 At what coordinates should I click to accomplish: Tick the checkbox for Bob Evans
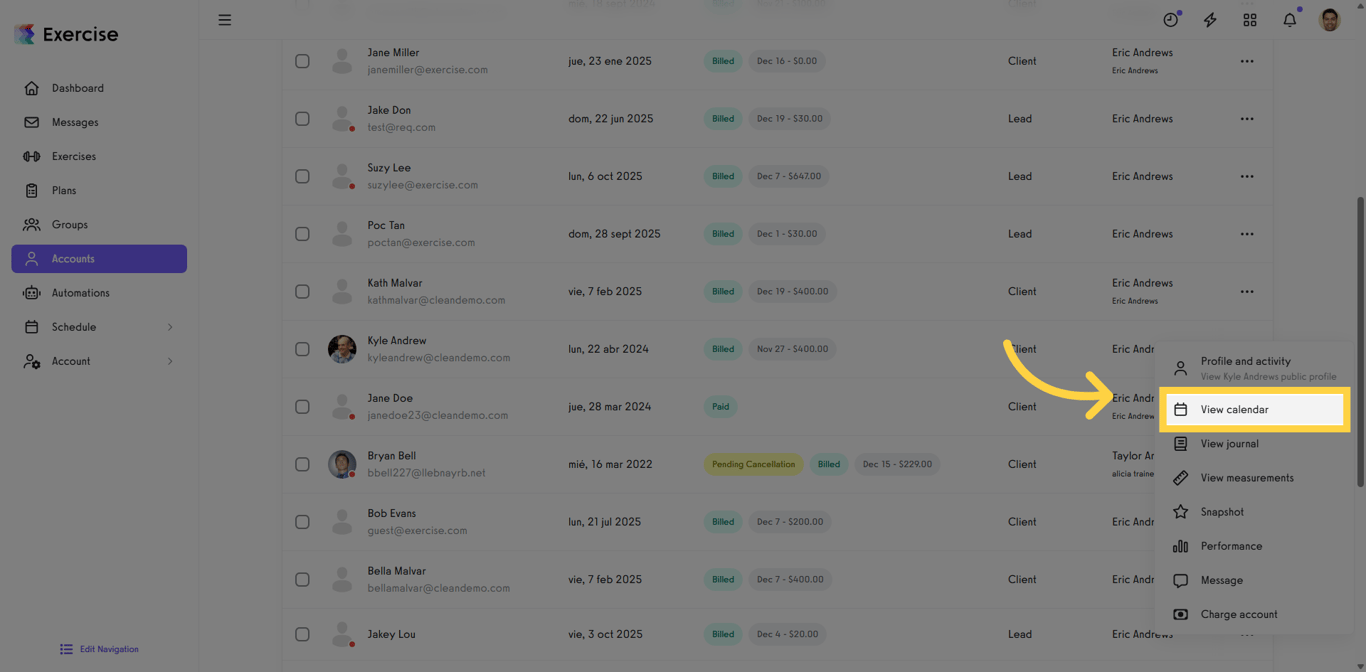pyautogui.click(x=302, y=522)
